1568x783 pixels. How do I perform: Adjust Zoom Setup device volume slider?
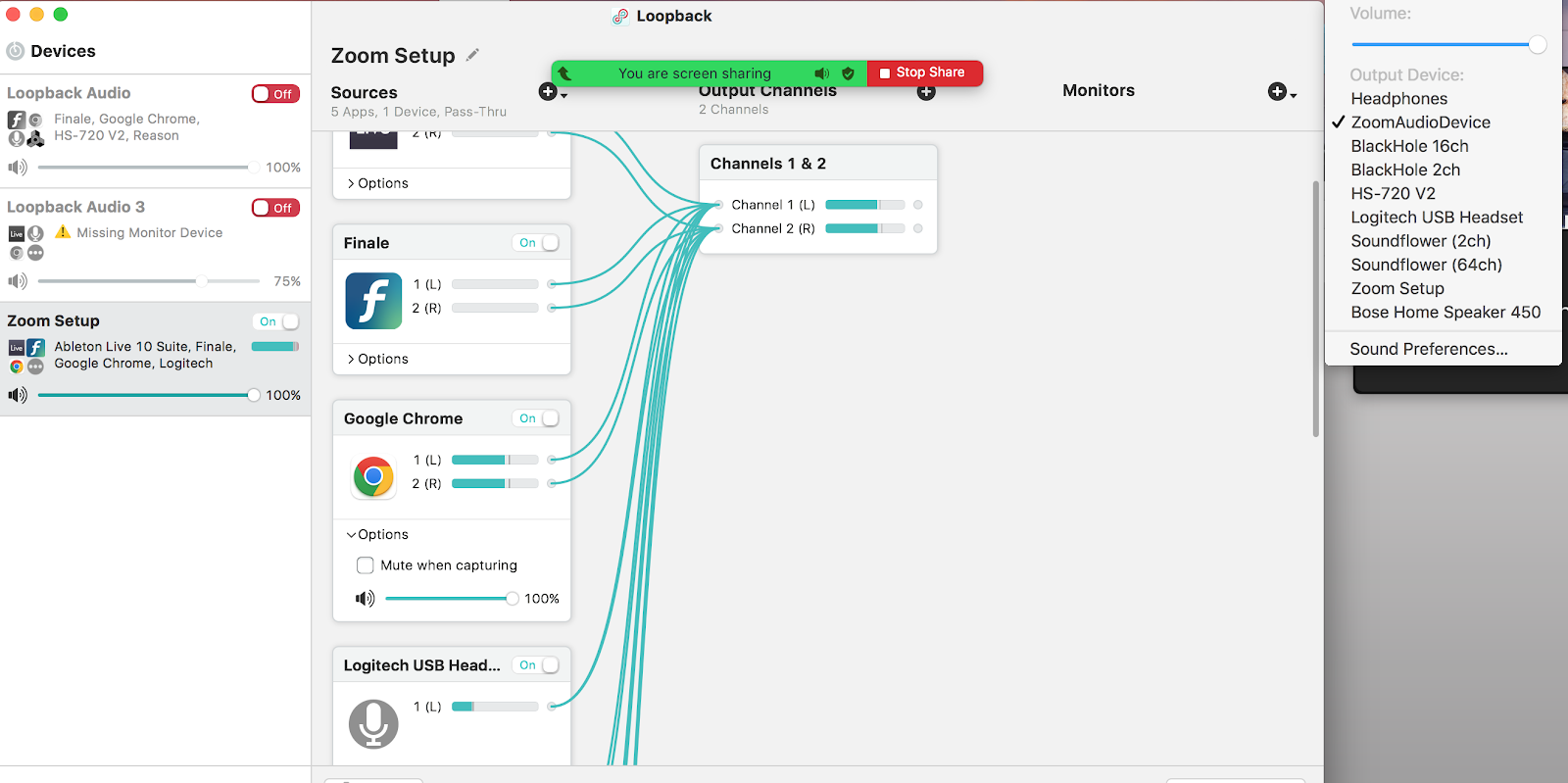[x=149, y=395]
